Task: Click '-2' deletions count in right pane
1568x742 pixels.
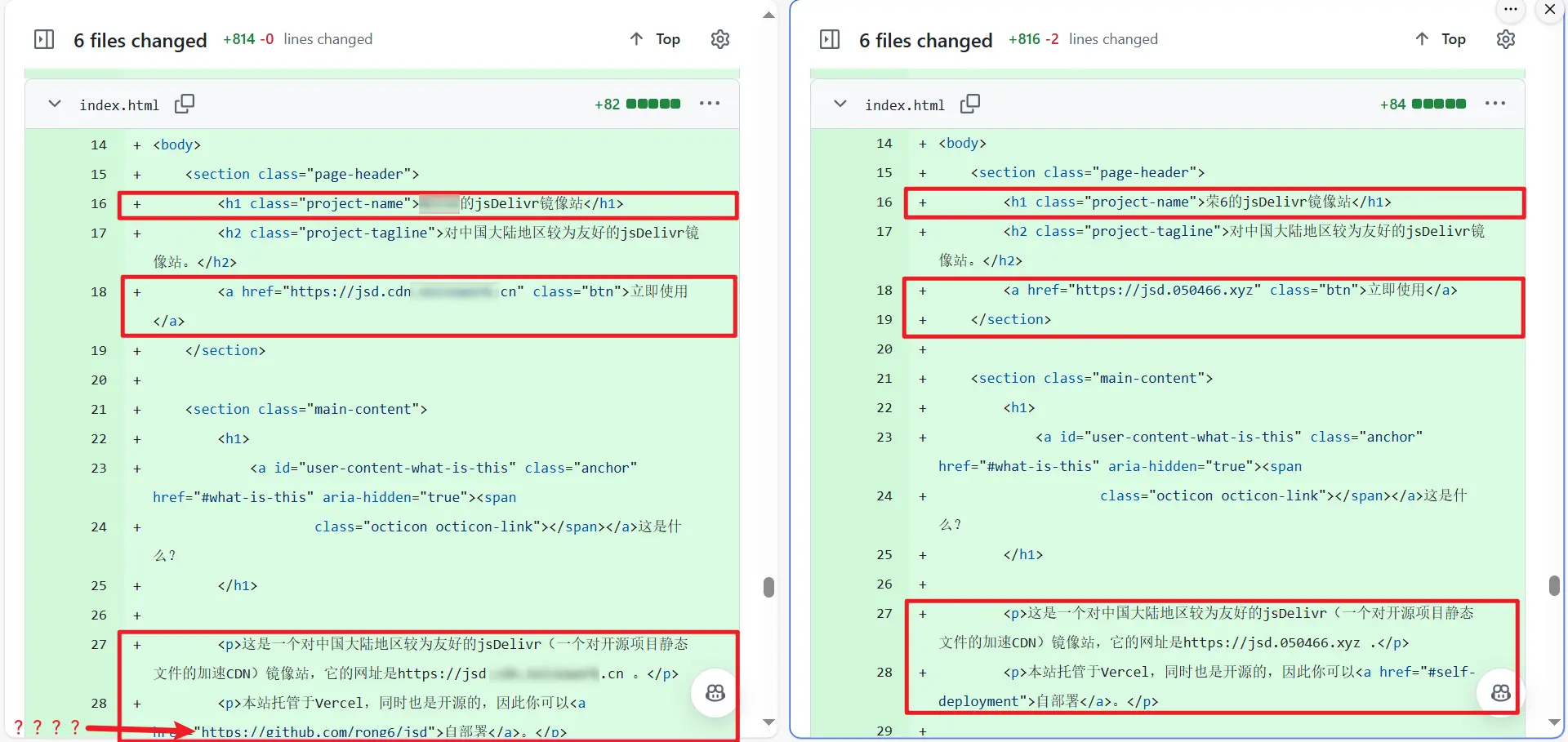Action: [x=1052, y=39]
